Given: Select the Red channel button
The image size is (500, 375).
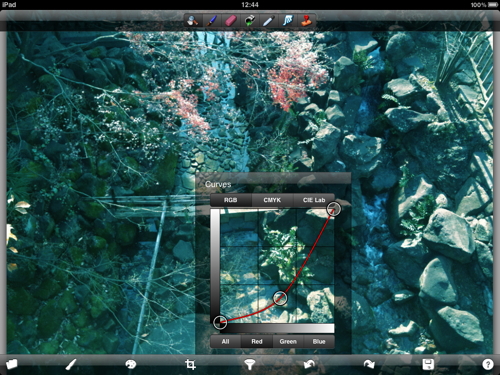Looking at the screenshot, I should pos(257,342).
